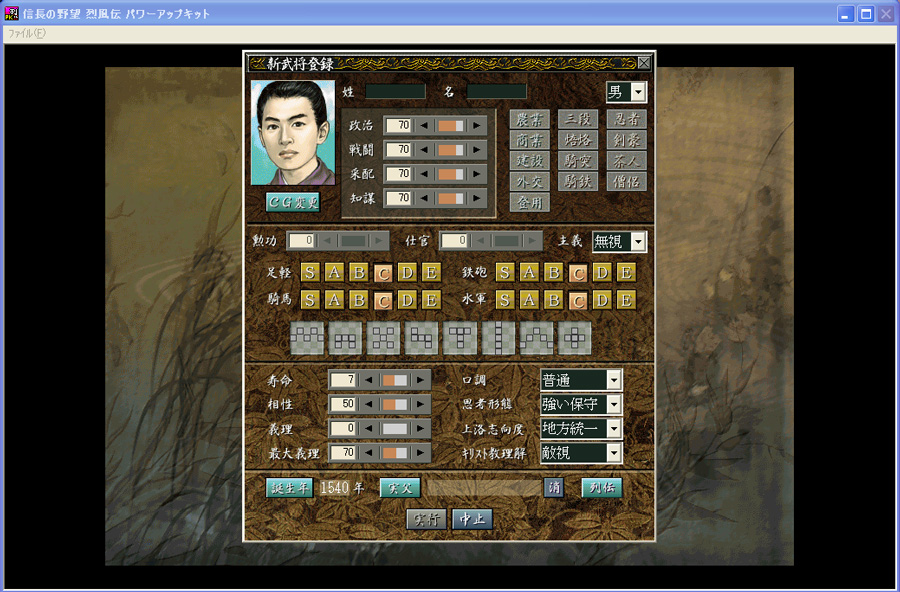The image size is (900, 592).
Task: Enable the 三段 skill
Action: point(578,119)
